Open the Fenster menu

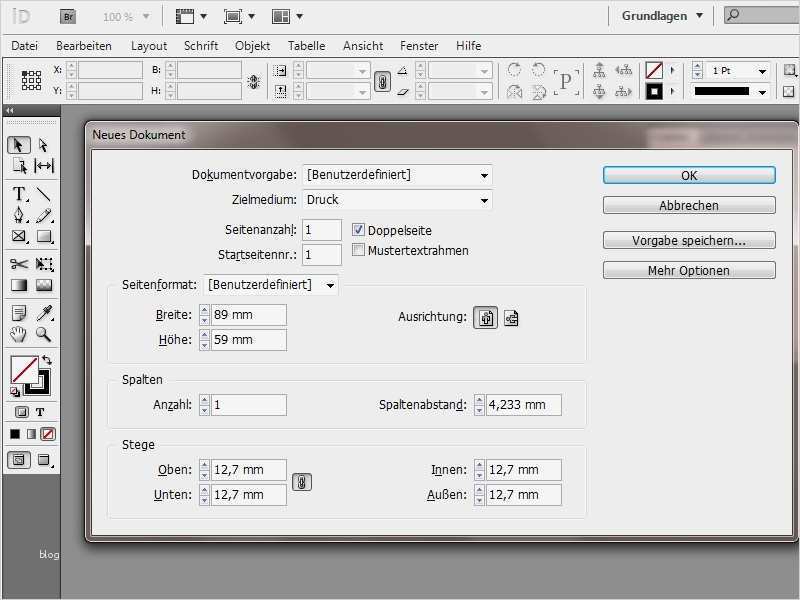(x=419, y=45)
